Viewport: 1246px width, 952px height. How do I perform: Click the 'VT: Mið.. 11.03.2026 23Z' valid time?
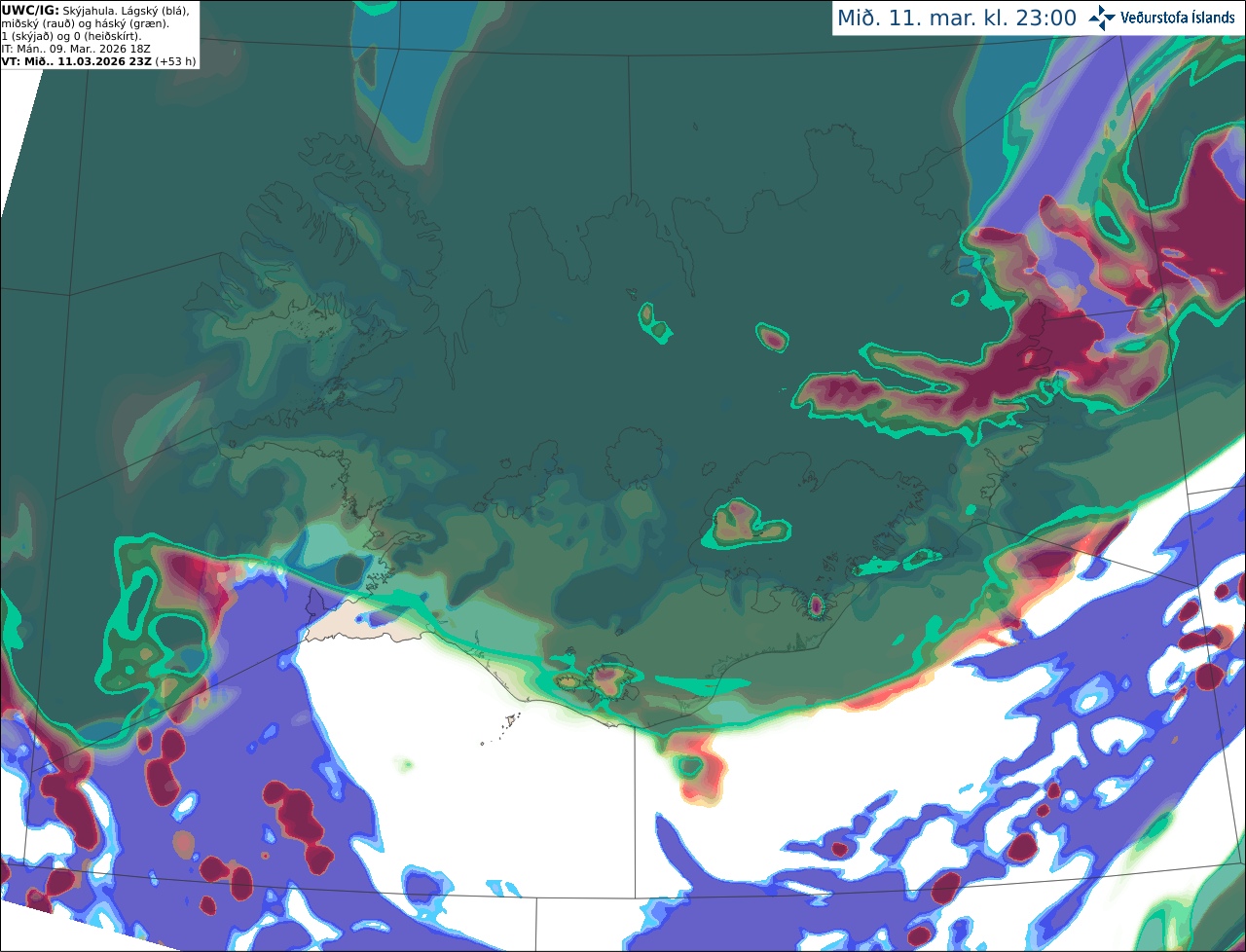(x=76, y=61)
